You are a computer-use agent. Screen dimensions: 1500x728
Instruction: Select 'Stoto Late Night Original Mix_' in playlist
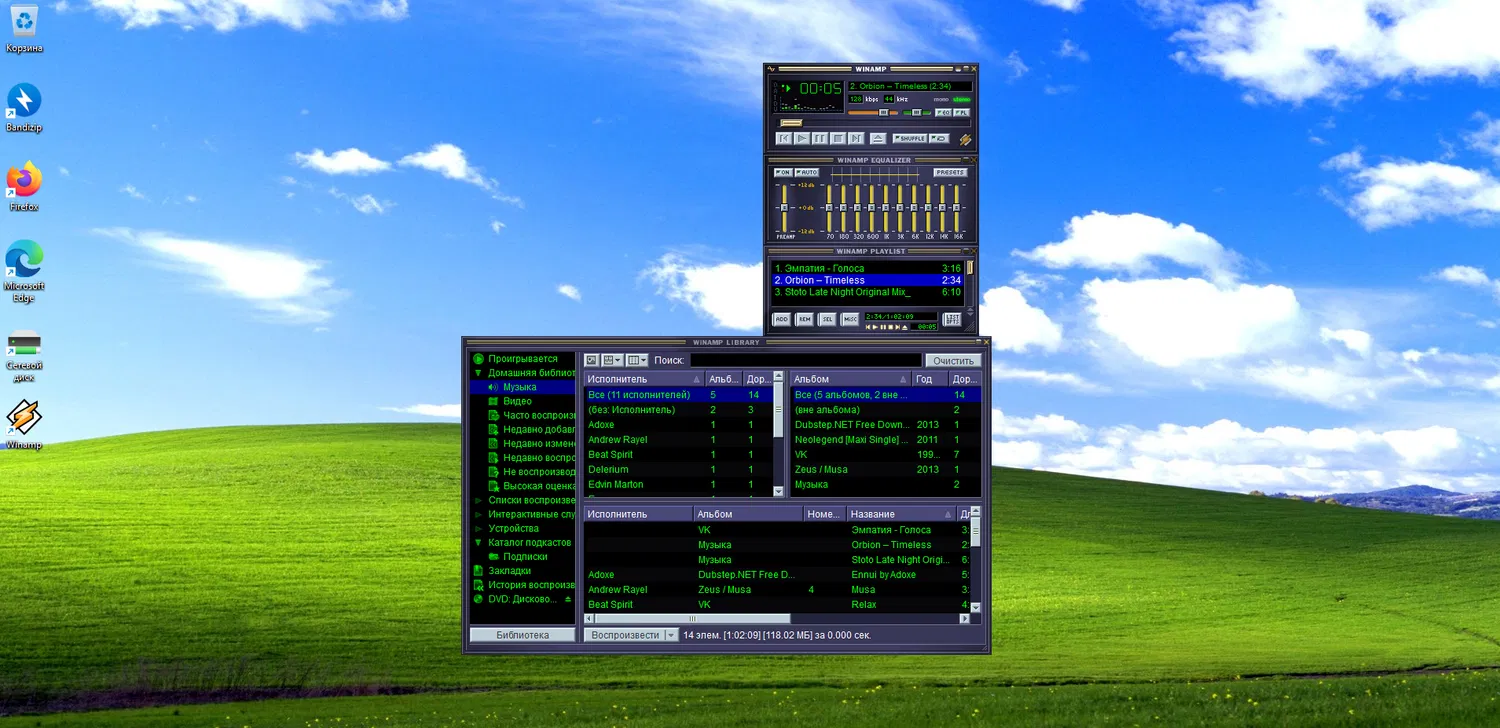click(868, 292)
